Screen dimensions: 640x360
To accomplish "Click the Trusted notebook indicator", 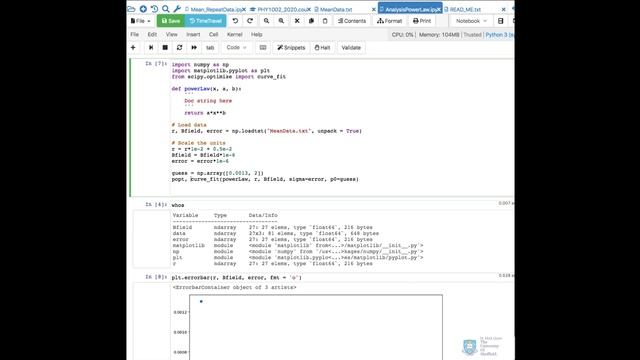I will click(x=472, y=35).
